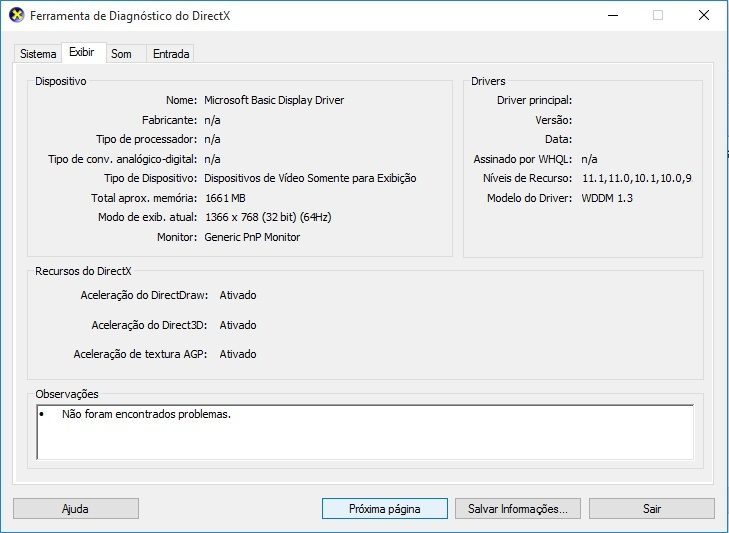
Task: Switch to the Sistema tab
Action: click(38, 54)
